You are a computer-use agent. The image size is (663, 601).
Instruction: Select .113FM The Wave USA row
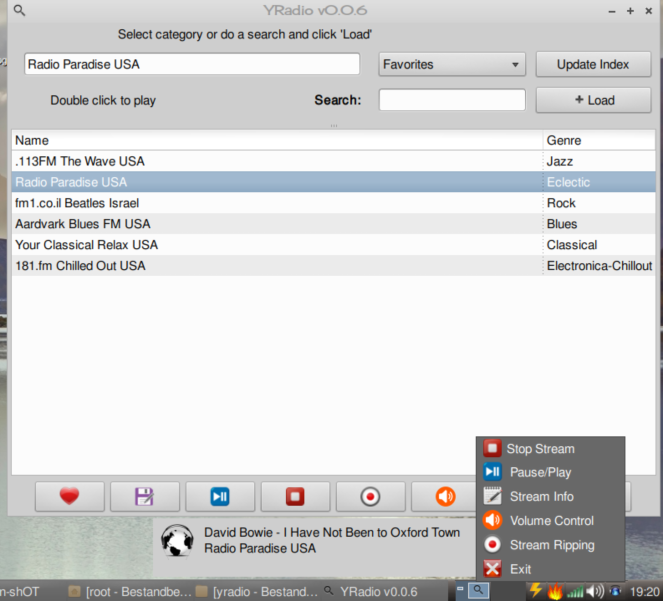tap(334, 161)
